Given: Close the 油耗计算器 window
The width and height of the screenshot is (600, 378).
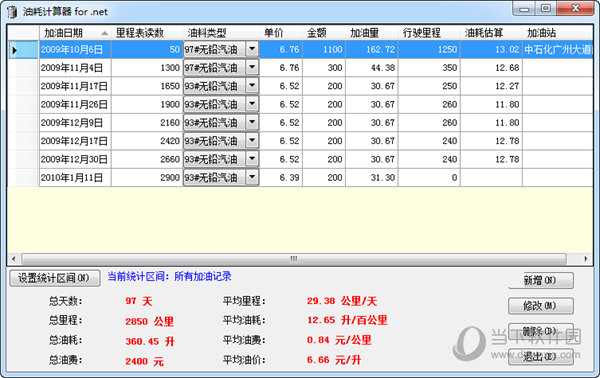Looking at the screenshot, I should tap(575, 8).
